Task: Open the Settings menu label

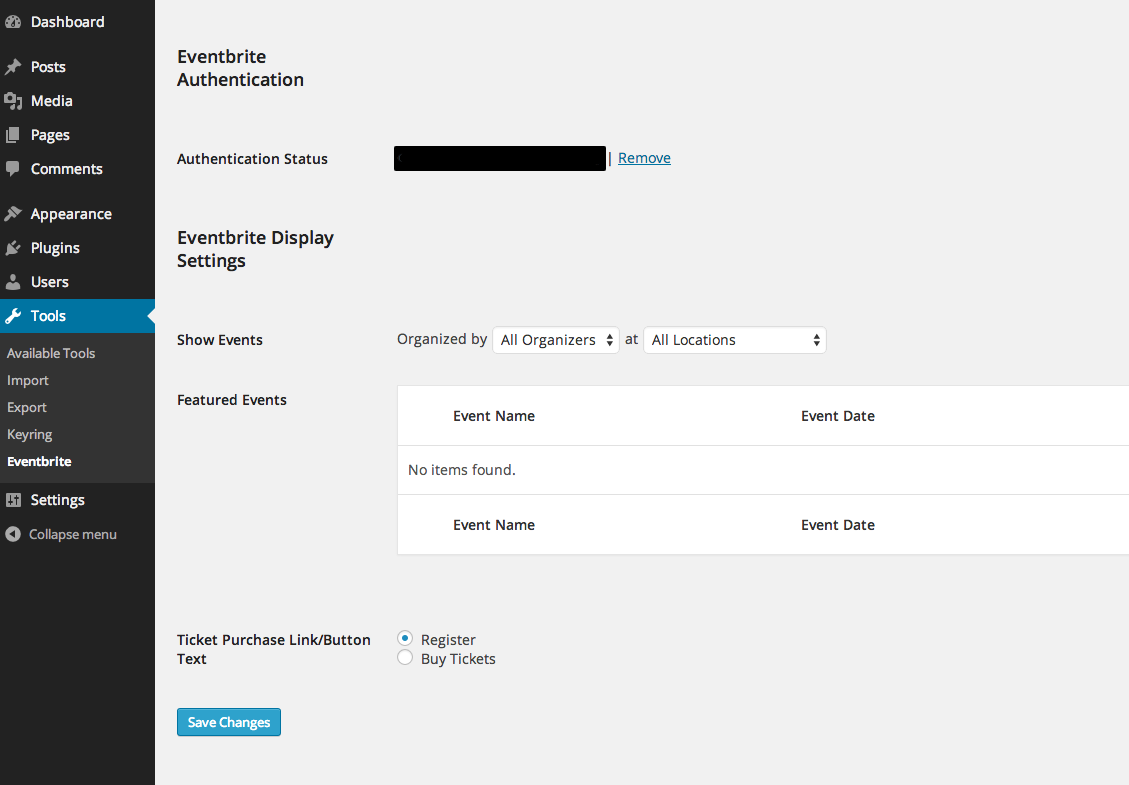Action: point(58,500)
